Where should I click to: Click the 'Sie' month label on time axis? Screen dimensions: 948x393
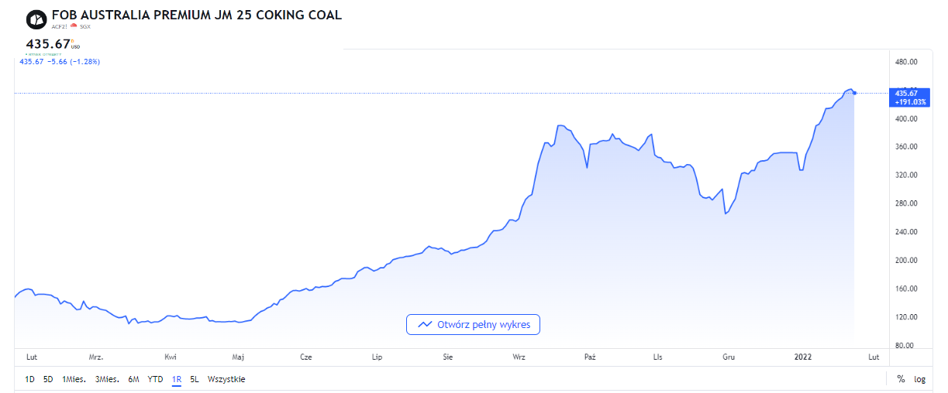click(x=447, y=357)
